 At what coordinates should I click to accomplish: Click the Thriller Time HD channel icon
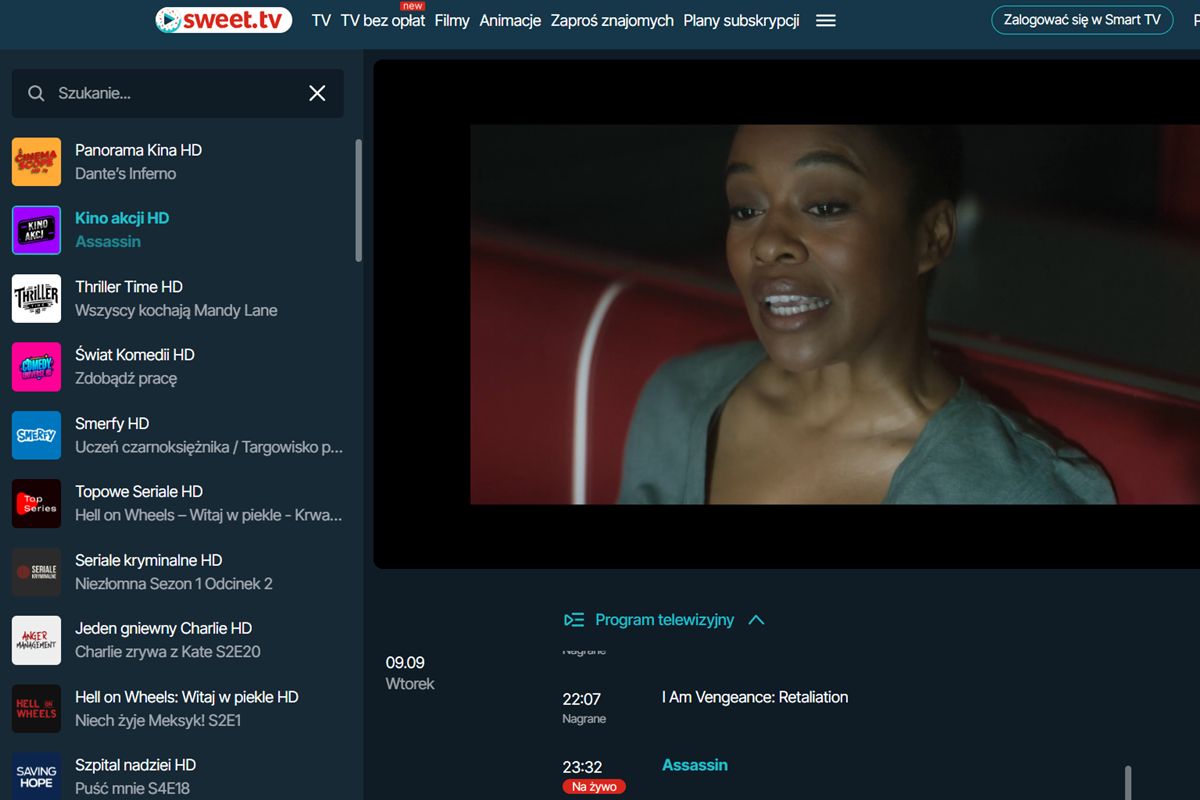click(36, 298)
